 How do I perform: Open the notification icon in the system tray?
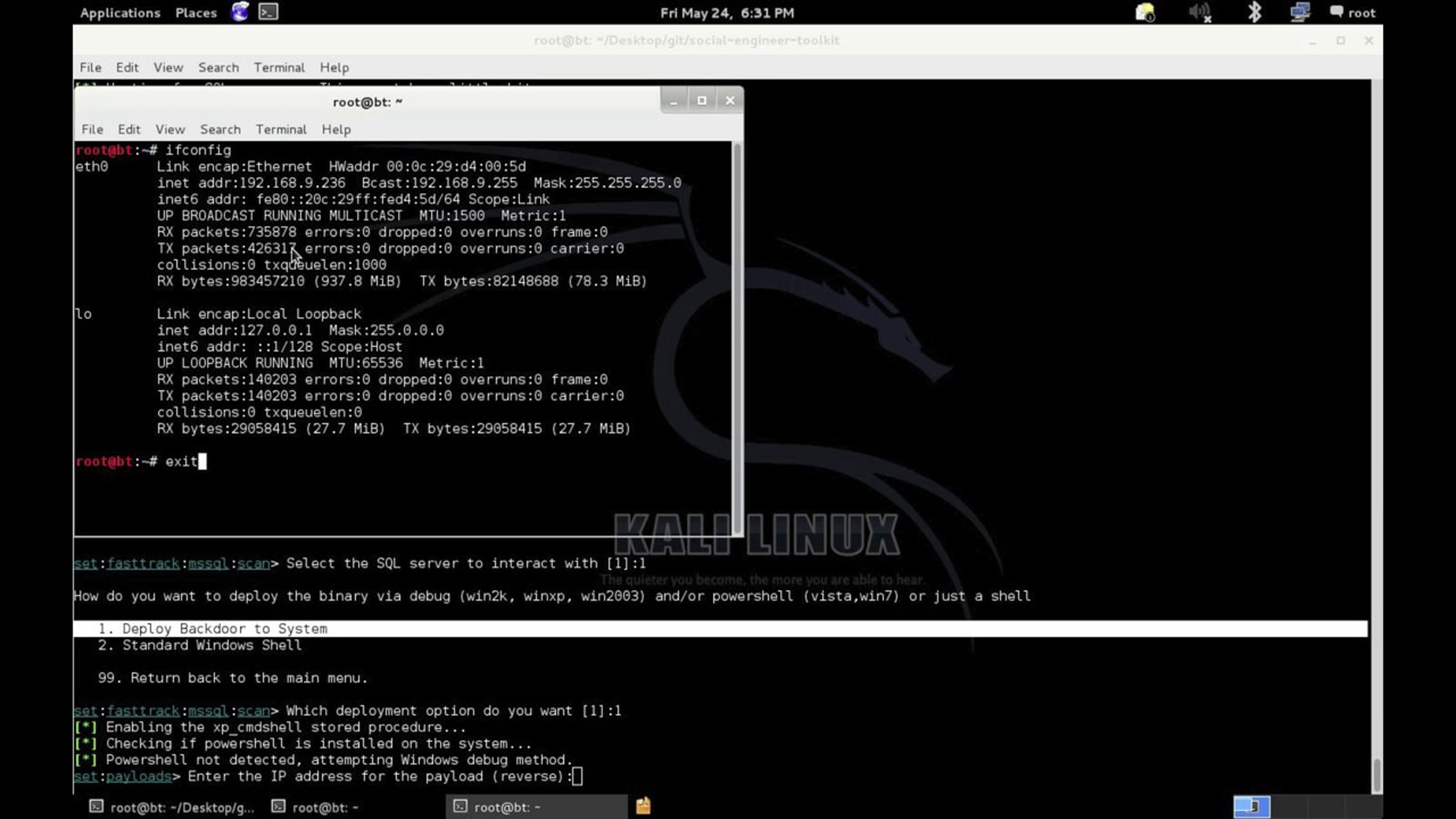point(1145,12)
